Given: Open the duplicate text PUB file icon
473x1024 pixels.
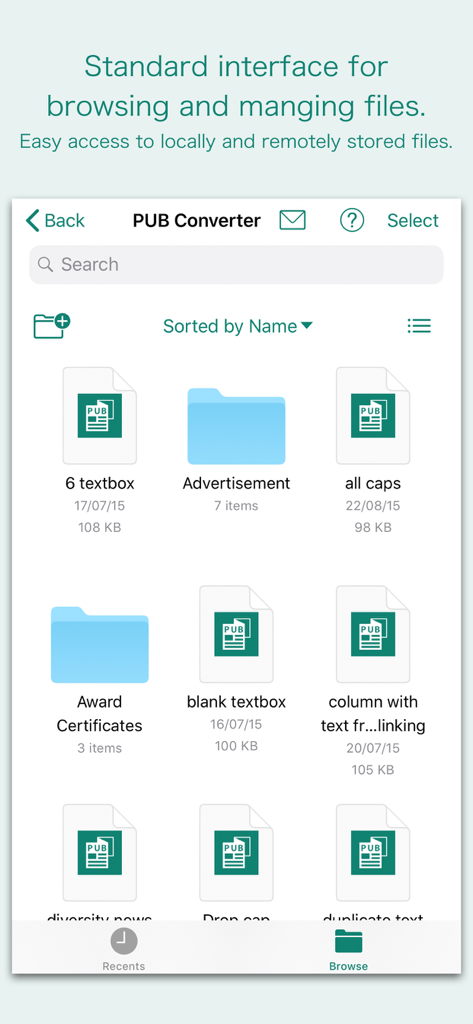Looking at the screenshot, I should click(x=373, y=853).
